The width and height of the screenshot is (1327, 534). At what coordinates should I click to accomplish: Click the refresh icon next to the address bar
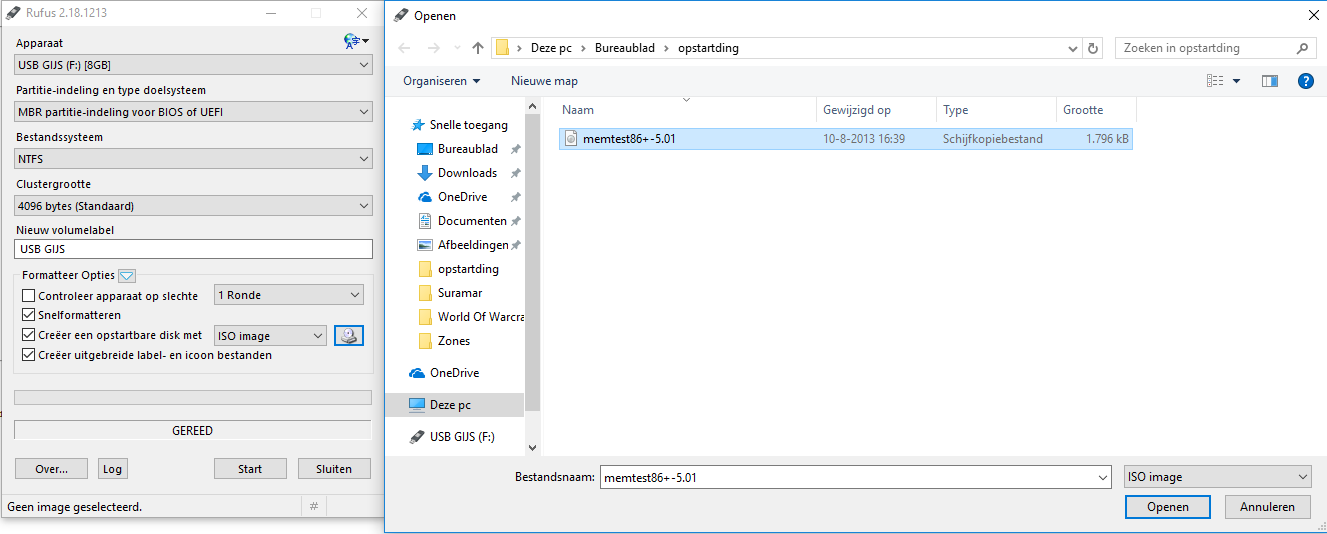pos(1094,48)
